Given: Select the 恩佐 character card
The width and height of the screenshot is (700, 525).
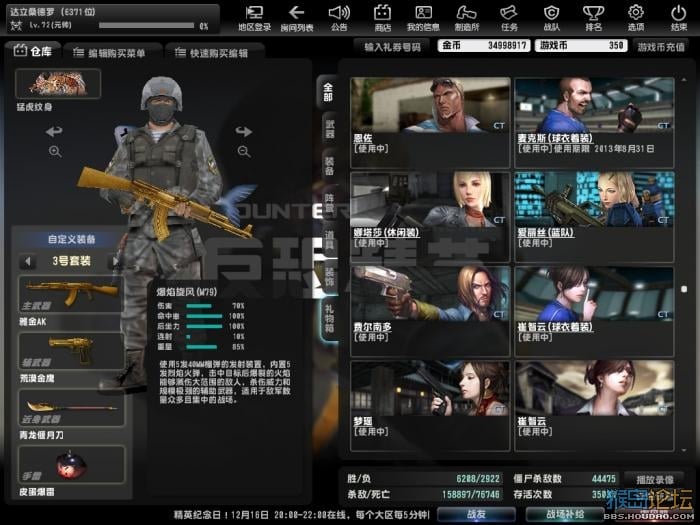Looking at the screenshot, I should [x=430, y=122].
